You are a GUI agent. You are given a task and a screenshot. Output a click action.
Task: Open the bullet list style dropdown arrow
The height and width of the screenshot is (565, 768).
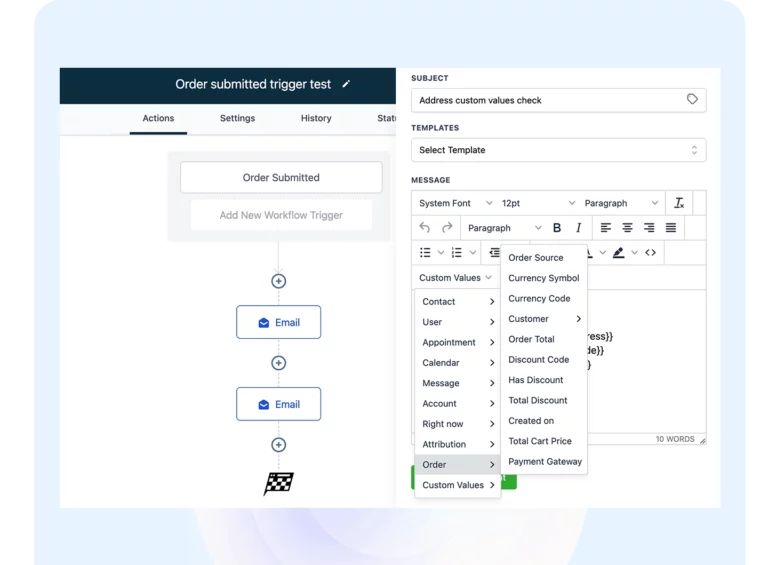pyautogui.click(x=441, y=253)
